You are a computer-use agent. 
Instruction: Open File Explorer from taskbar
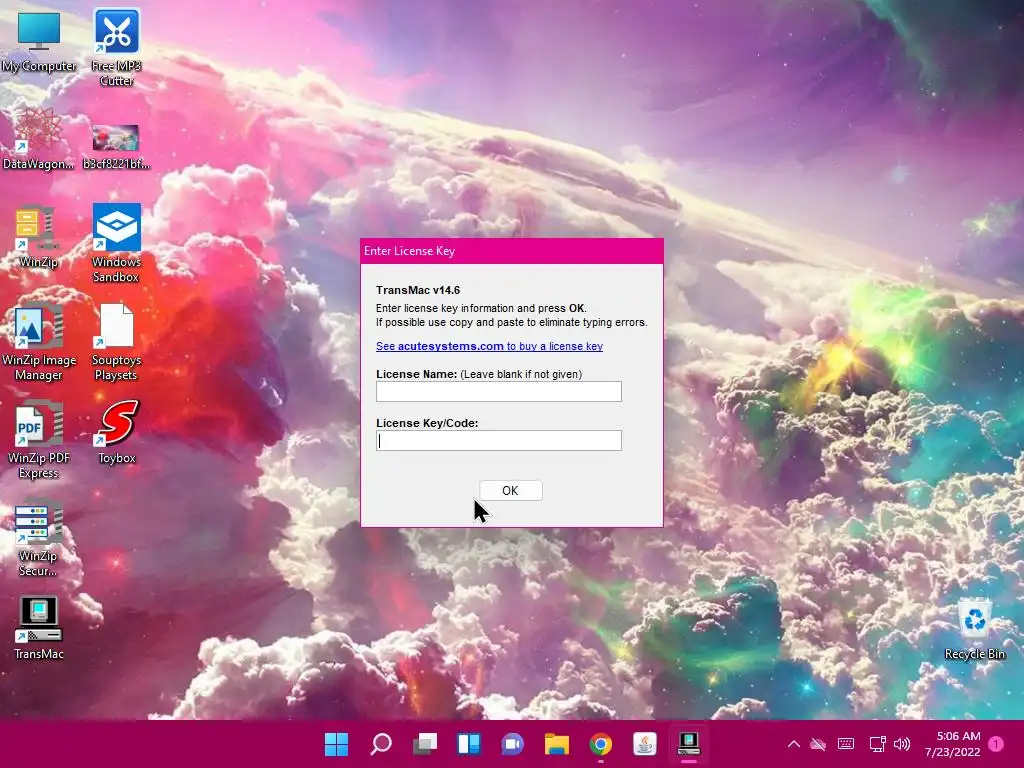pos(556,744)
